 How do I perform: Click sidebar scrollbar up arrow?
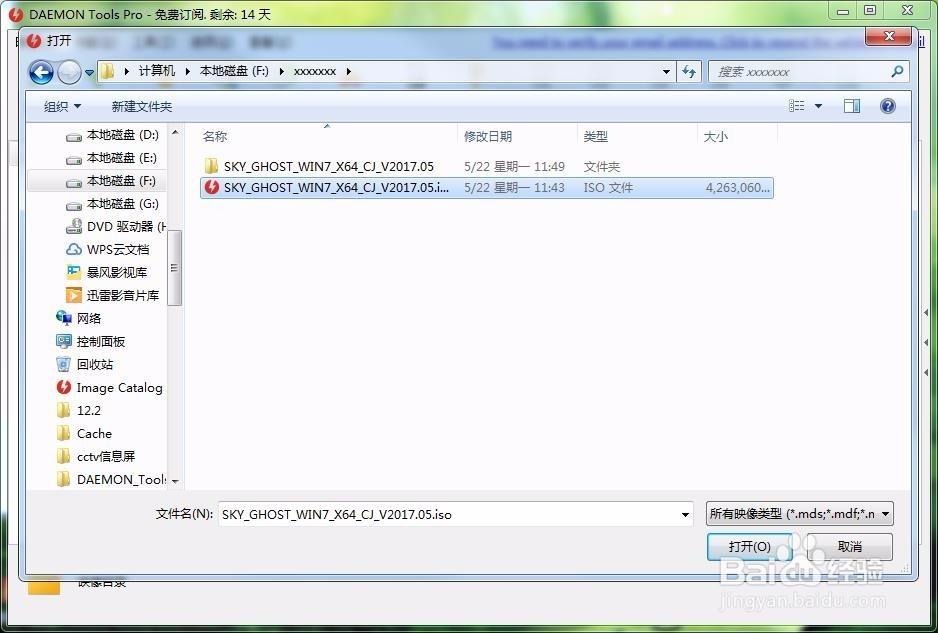pos(175,132)
